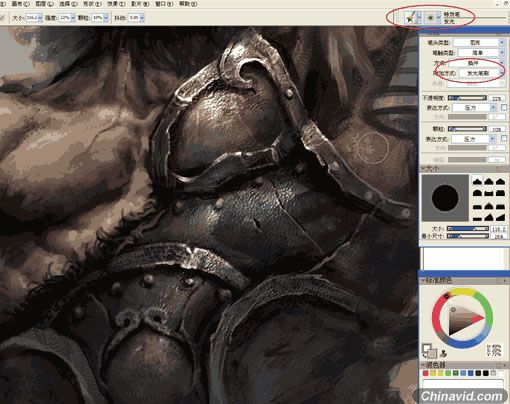510x404 pixels.
Task: Adjust the 不透明度 opacity slider
Action: click(467, 98)
